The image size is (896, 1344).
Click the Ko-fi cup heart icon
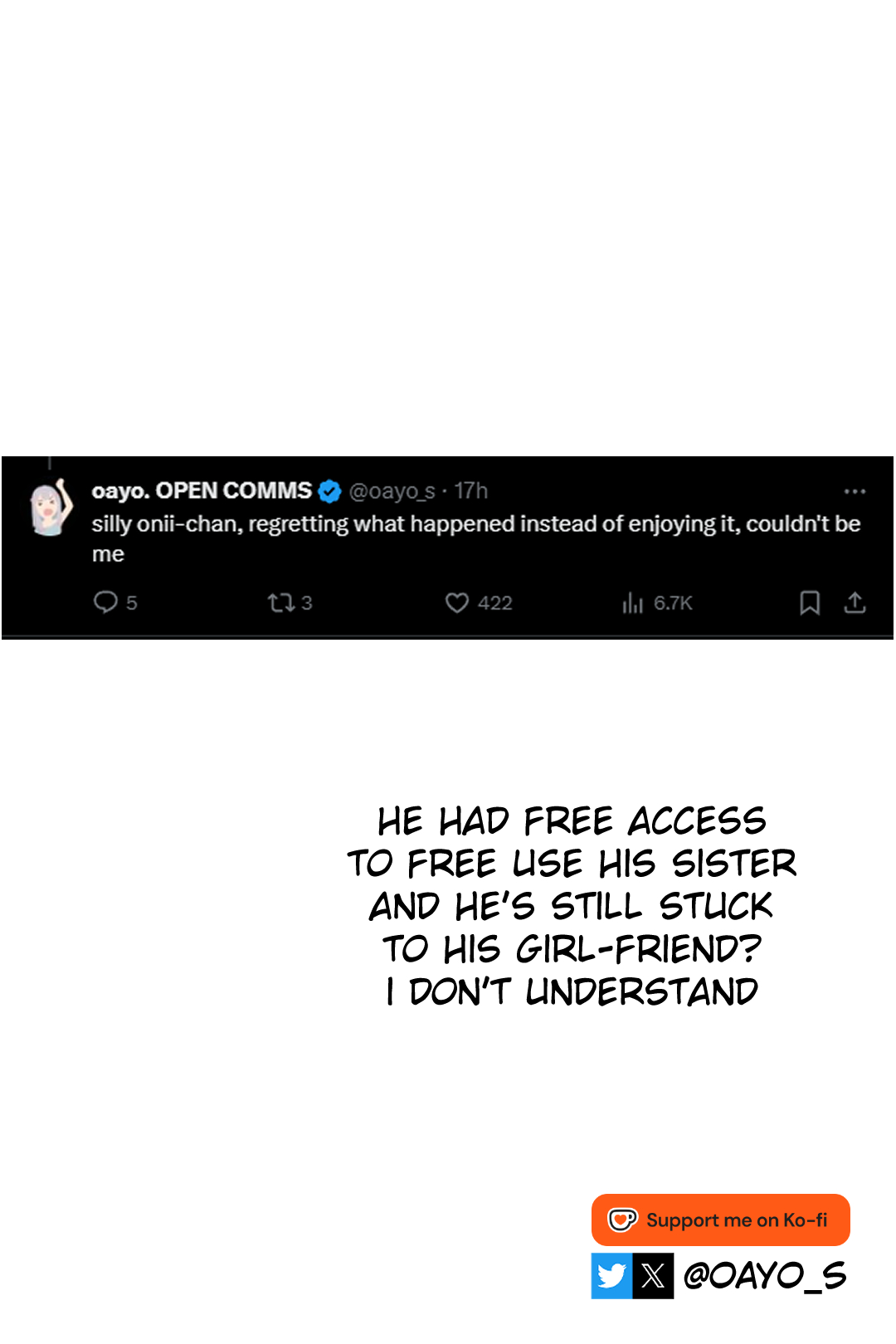[x=622, y=1220]
